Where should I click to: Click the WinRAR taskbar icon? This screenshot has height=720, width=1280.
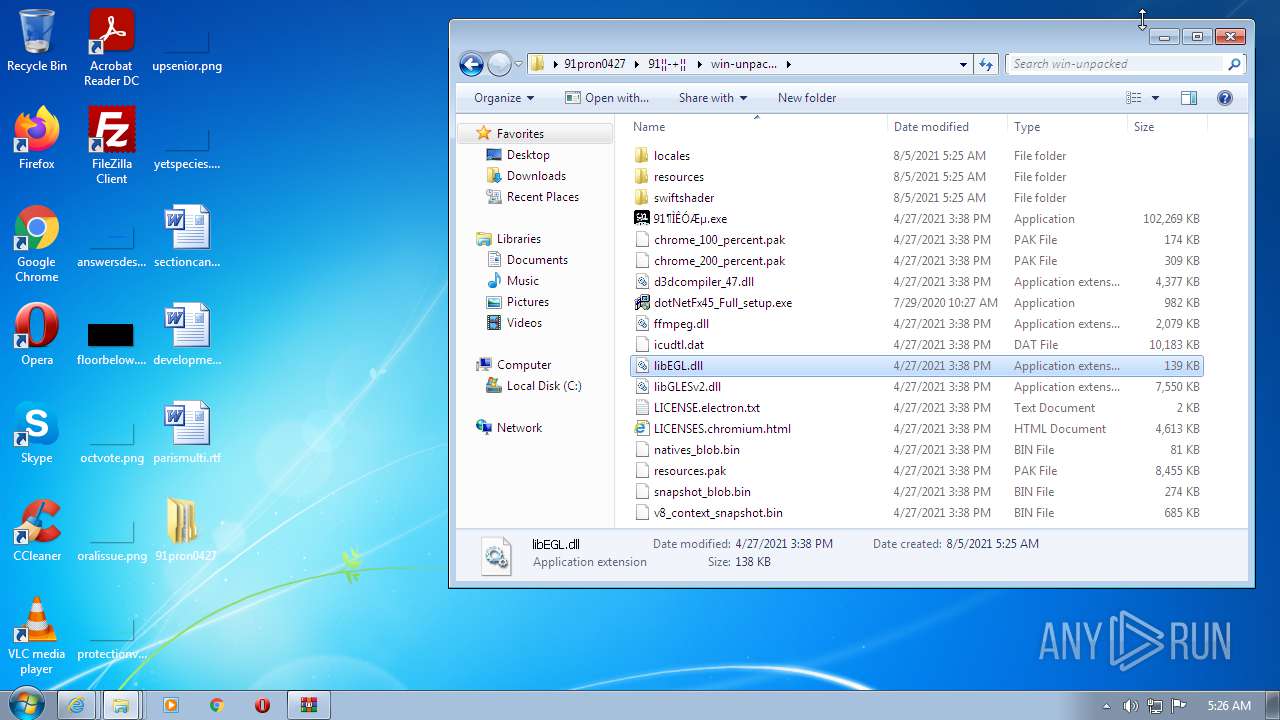(309, 705)
